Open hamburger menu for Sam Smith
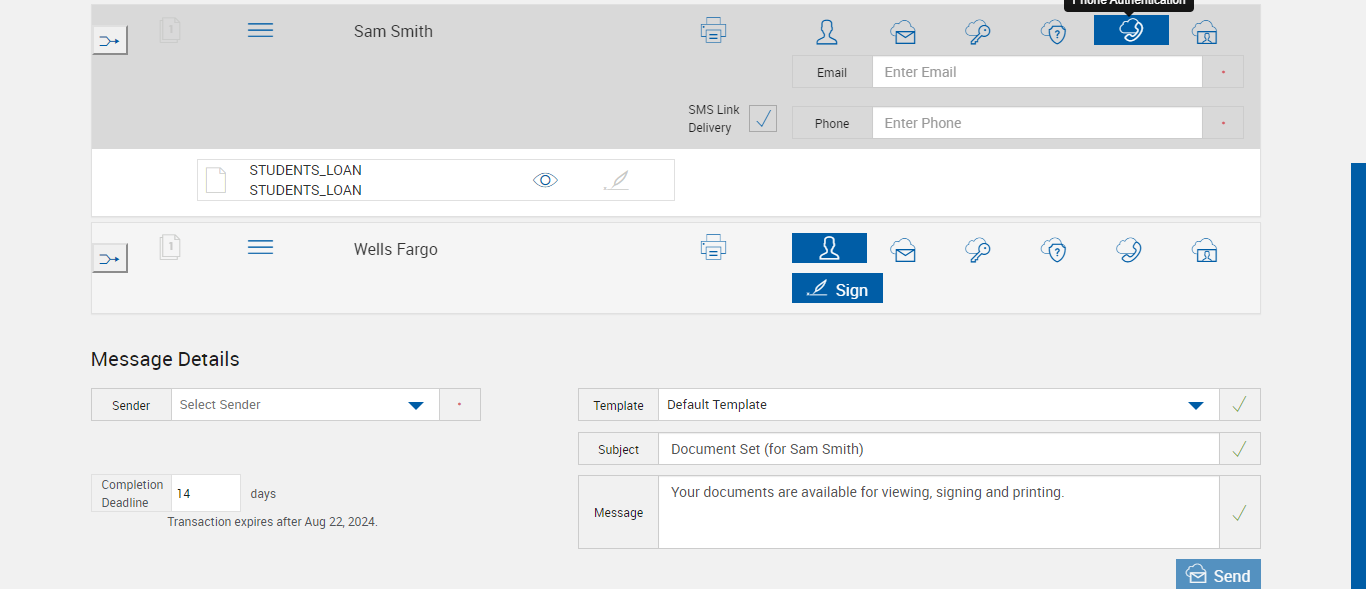 pos(260,31)
